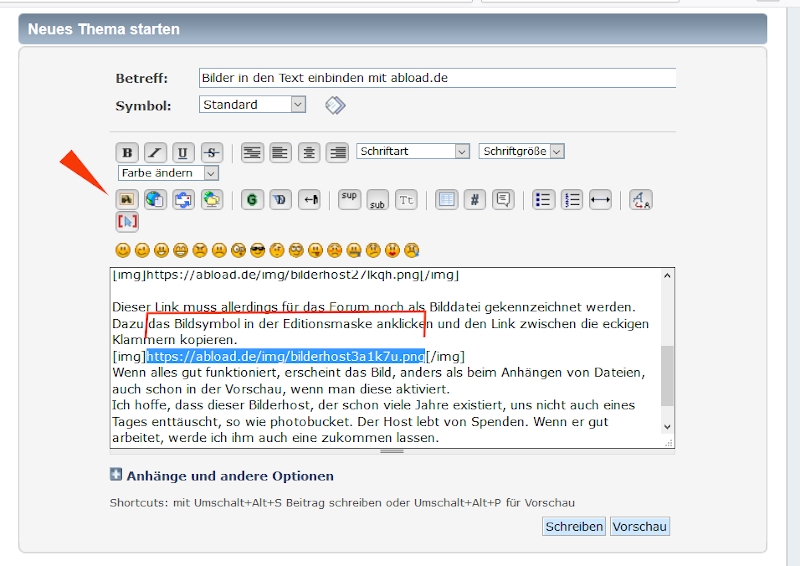Insert the kiss smiley with red lips
Viewport: 800px width, 566px height.
point(392,250)
